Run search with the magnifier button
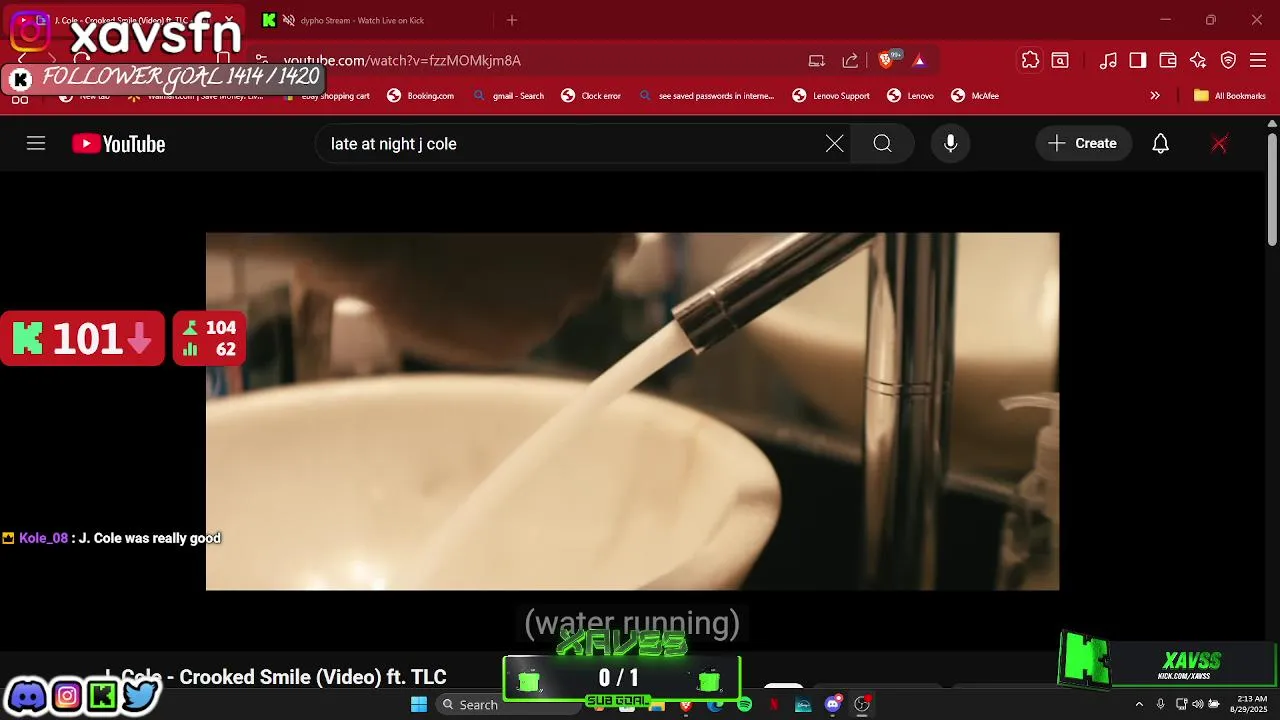 click(882, 144)
